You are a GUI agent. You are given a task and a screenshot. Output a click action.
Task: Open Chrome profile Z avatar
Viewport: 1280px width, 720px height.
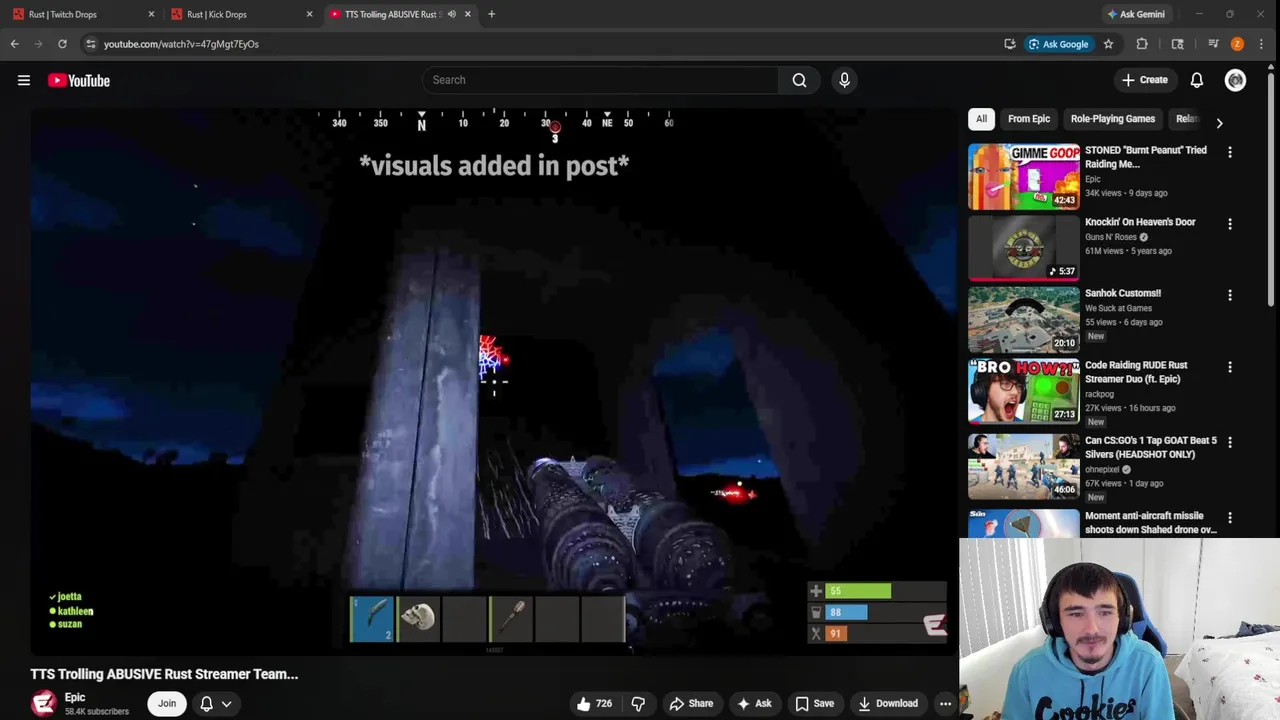[x=1237, y=44]
